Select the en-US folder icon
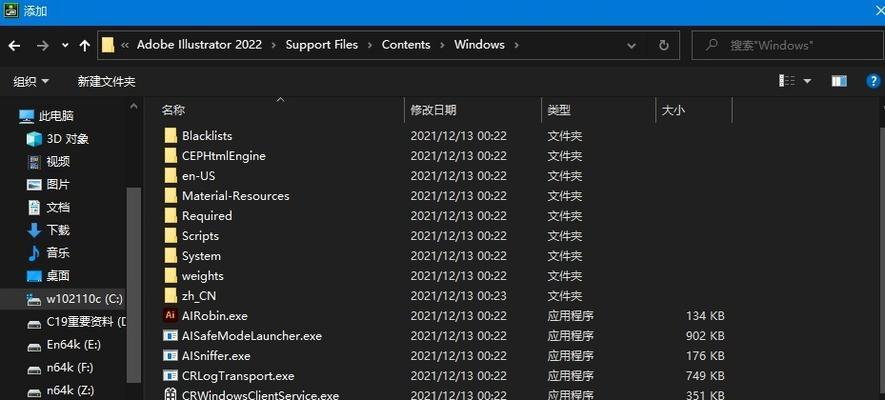This screenshot has width=885, height=400. [x=171, y=176]
